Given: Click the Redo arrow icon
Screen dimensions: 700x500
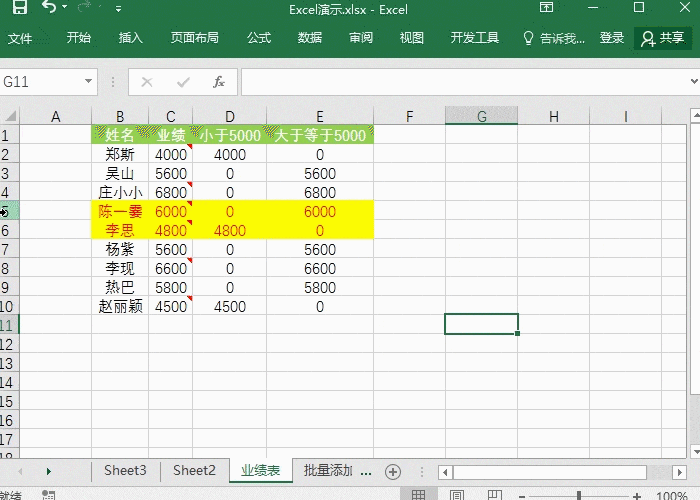Looking at the screenshot, I should 85,7.
